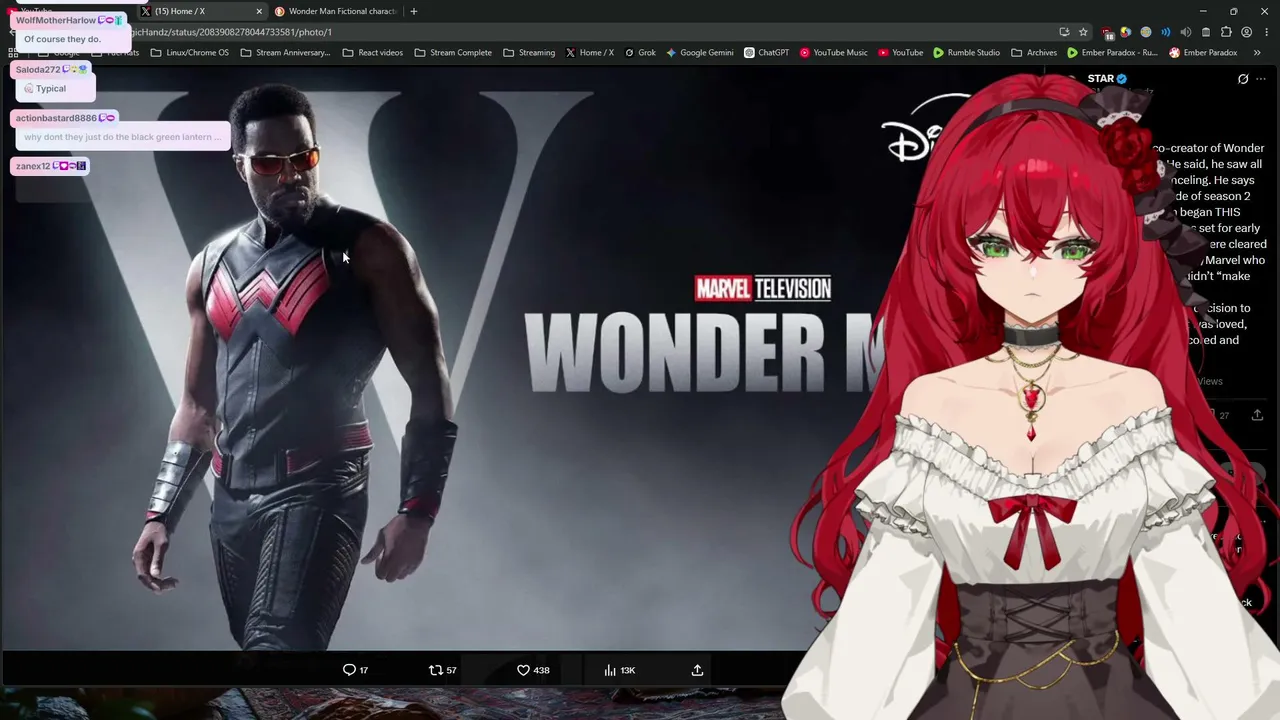Open the Archives bookmark folder

1034,53
